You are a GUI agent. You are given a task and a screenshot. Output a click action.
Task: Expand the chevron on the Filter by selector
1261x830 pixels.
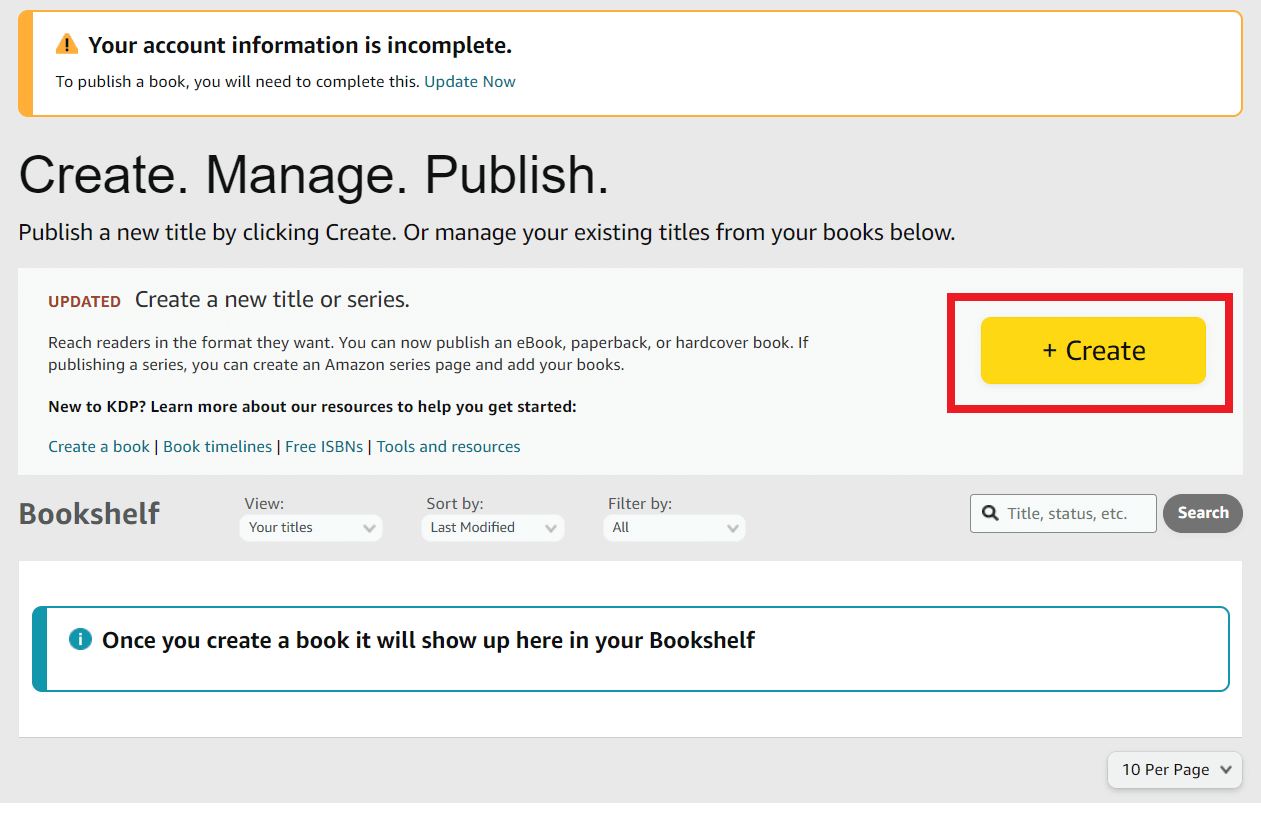coord(734,527)
